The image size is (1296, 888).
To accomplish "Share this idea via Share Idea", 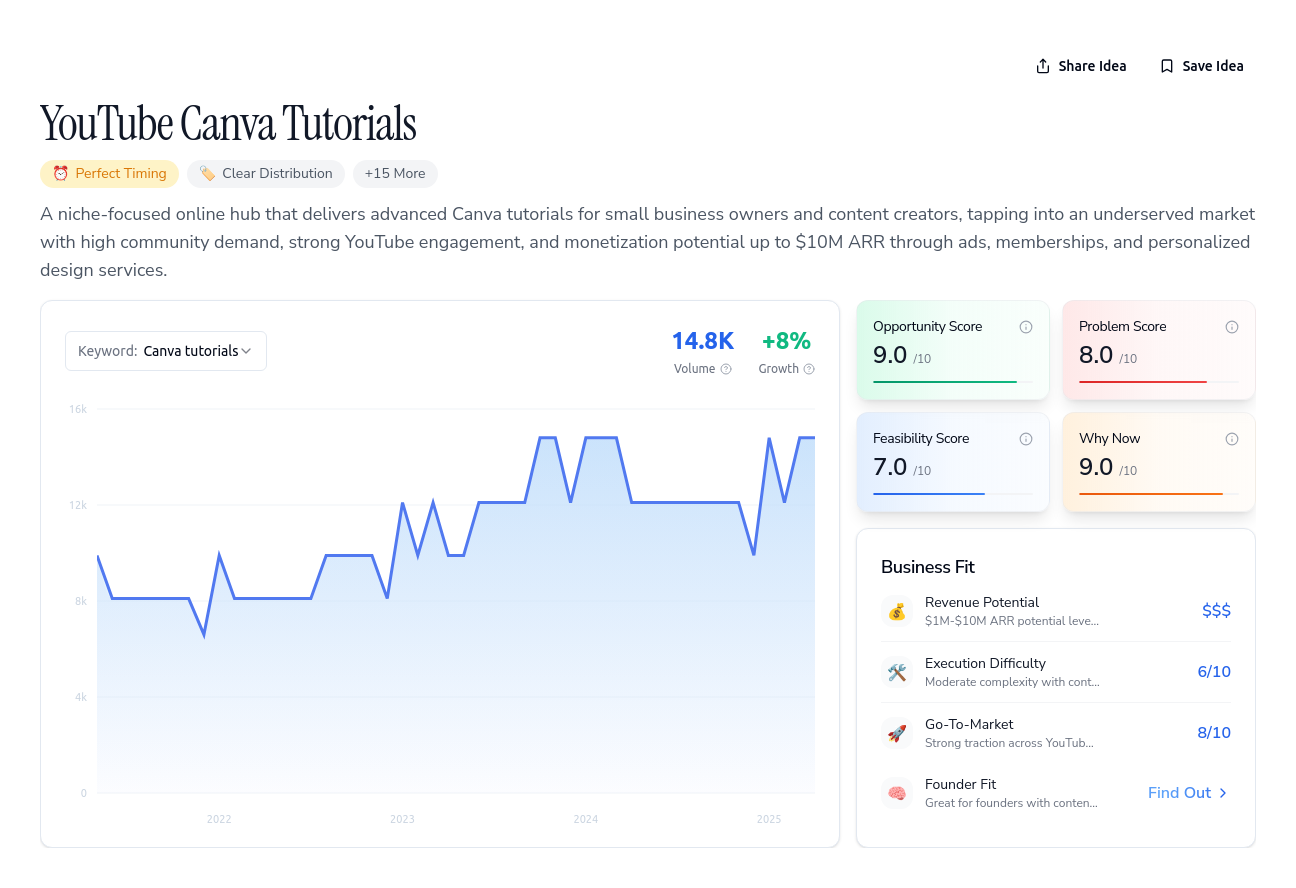I will [x=1081, y=66].
